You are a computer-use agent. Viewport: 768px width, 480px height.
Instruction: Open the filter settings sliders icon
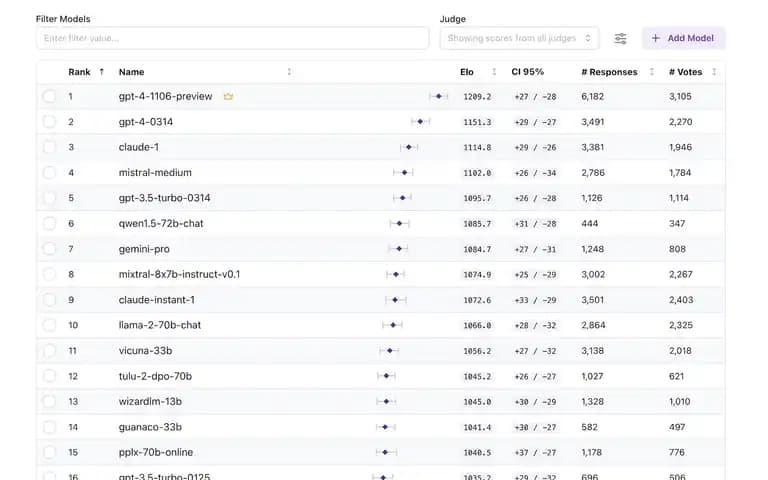[x=620, y=38]
